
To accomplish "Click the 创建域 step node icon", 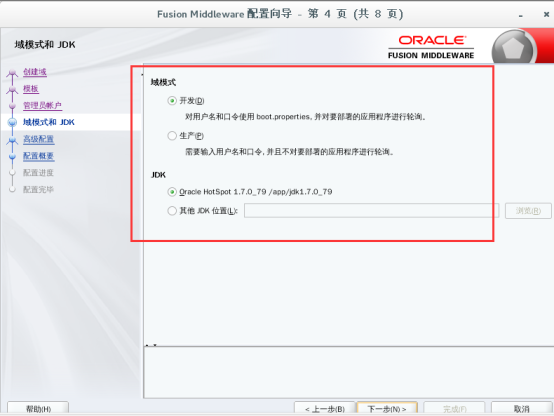I will [x=12, y=73].
